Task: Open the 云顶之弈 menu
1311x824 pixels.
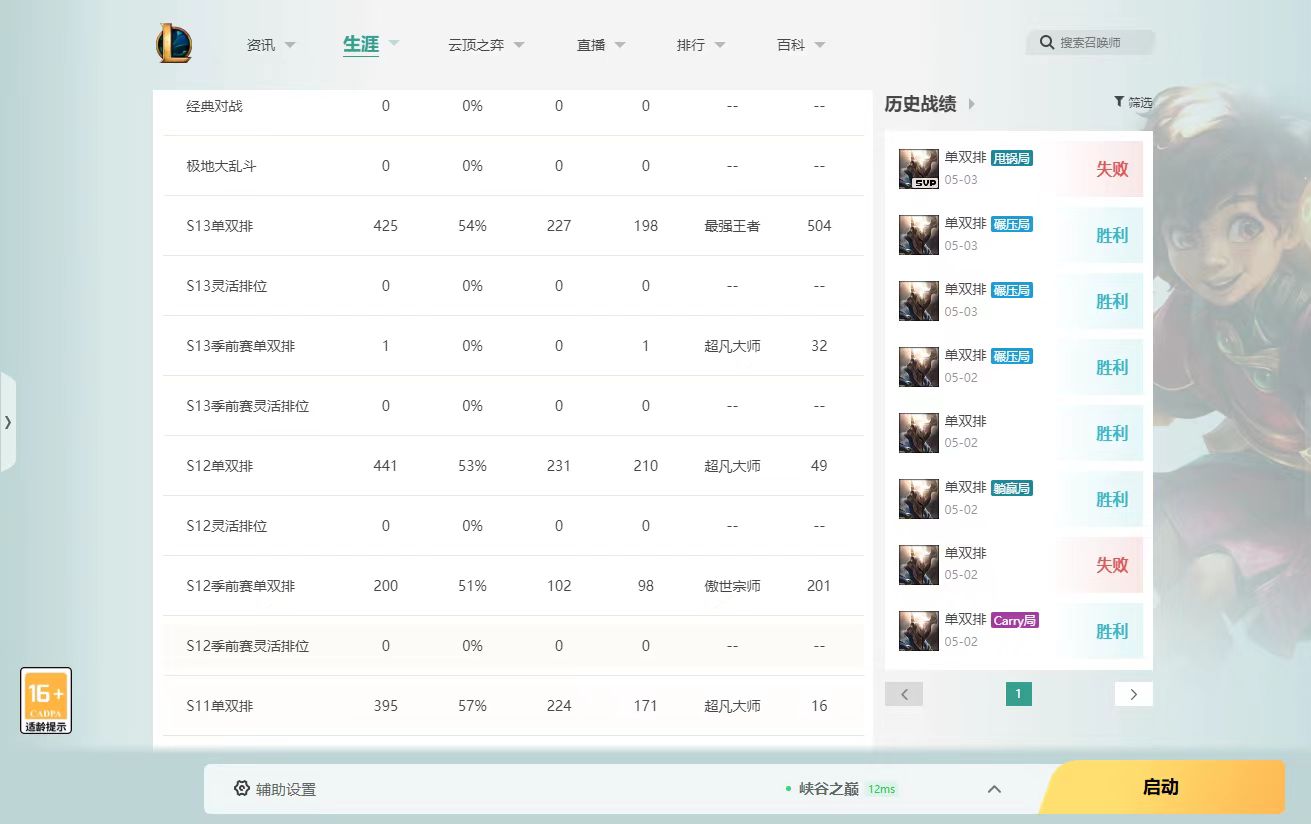Action: (476, 45)
